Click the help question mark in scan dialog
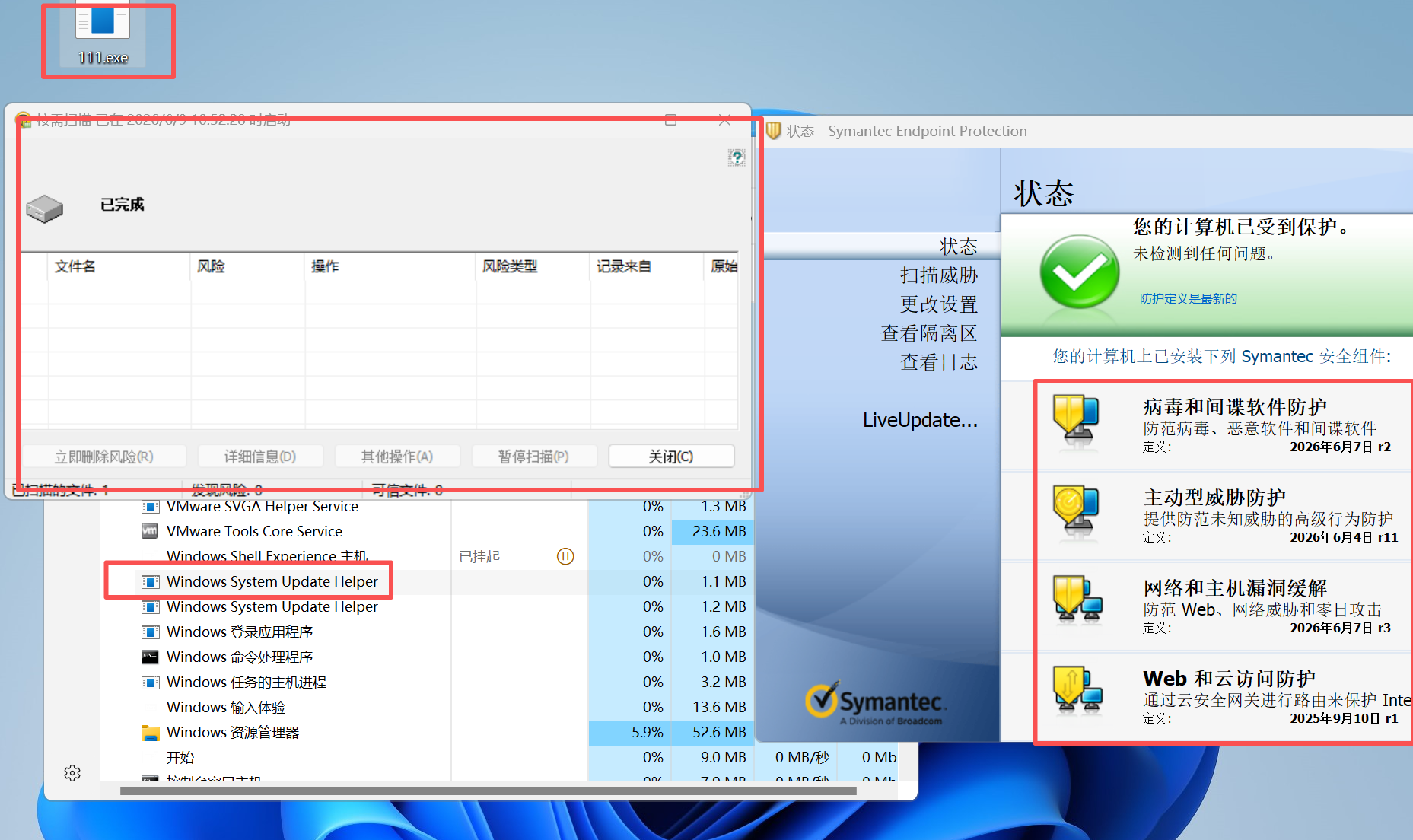Screen dimensions: 1413x840 [736, 157]
